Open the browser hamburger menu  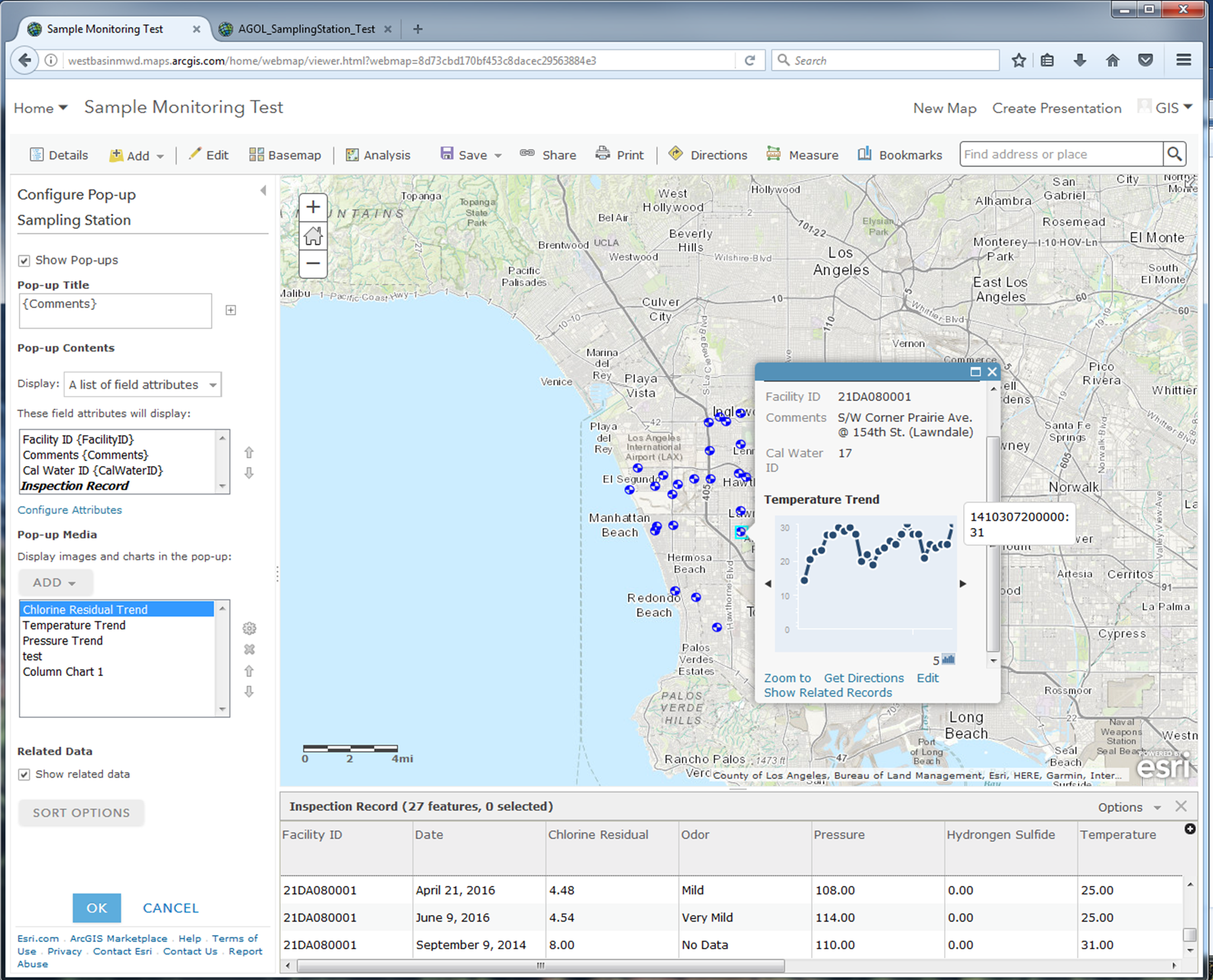(1184, 60)
